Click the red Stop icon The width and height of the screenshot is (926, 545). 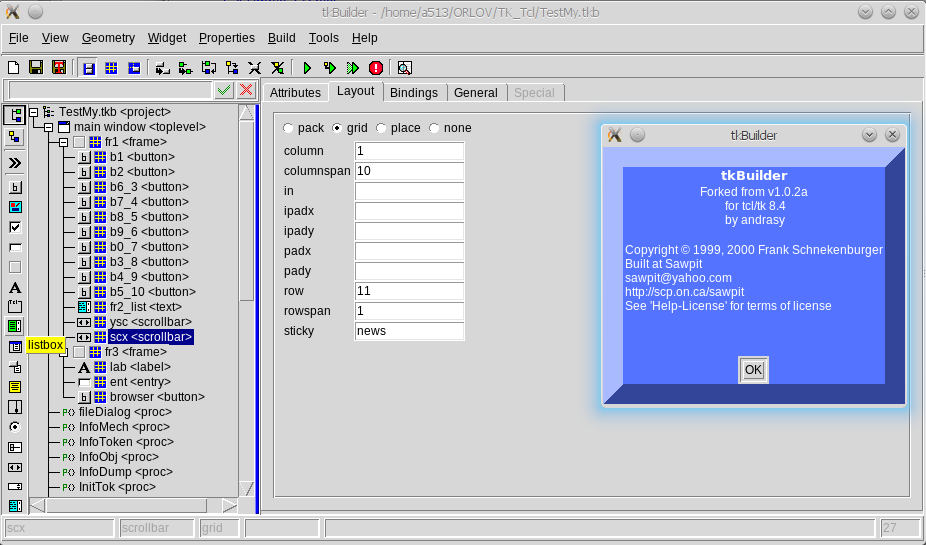coord(376,68)
